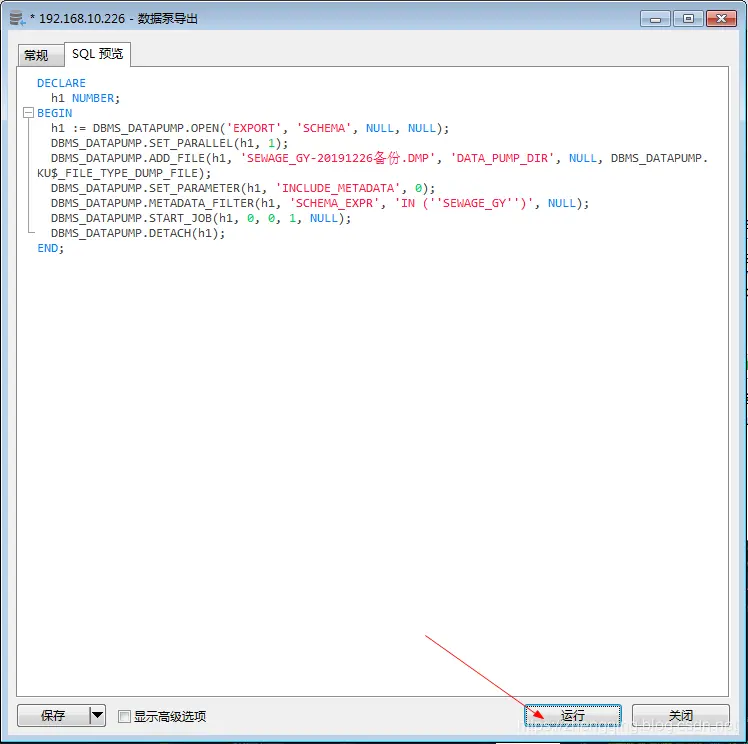Click the 运行 button
The image size is (748, 744).
point(572,715)
